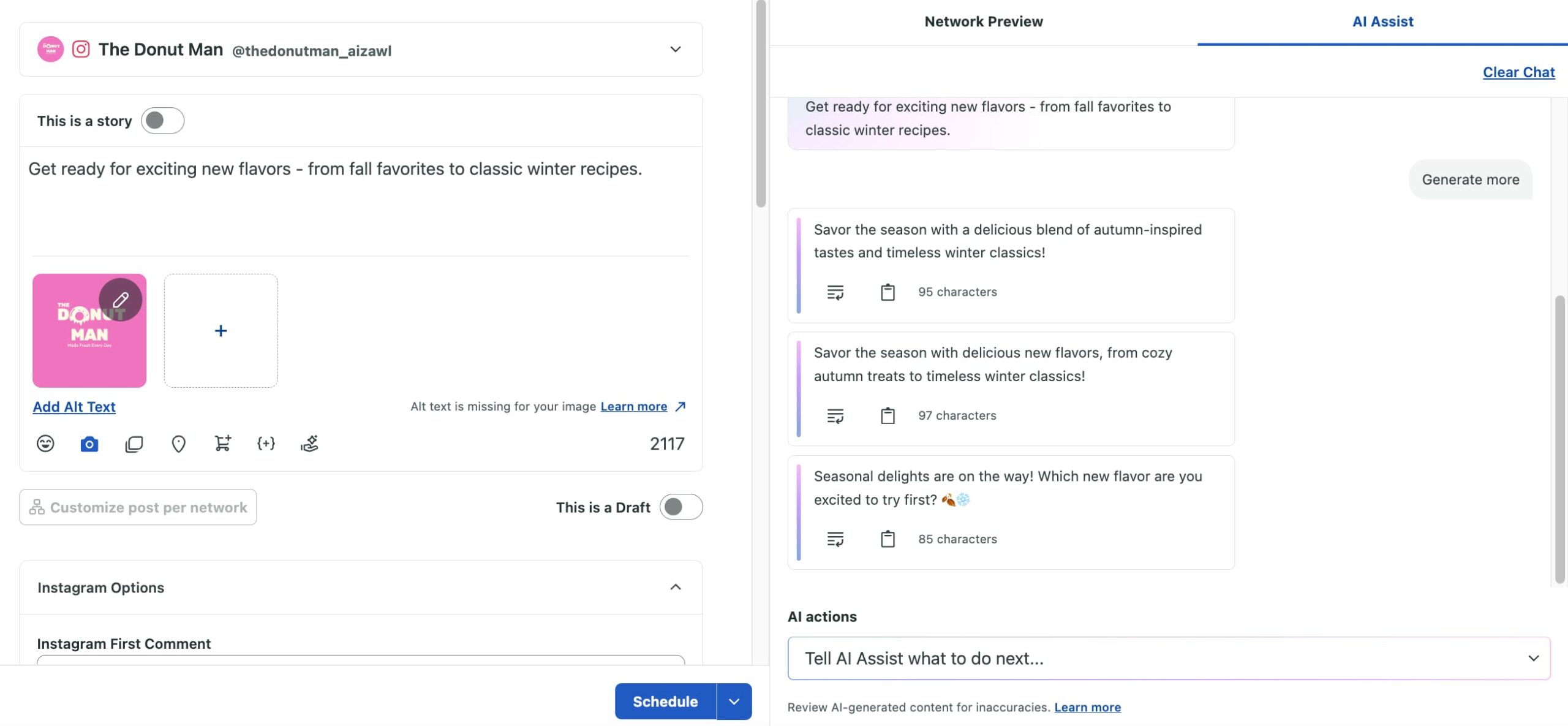Click the Clear Chat link

(1518, 72)
